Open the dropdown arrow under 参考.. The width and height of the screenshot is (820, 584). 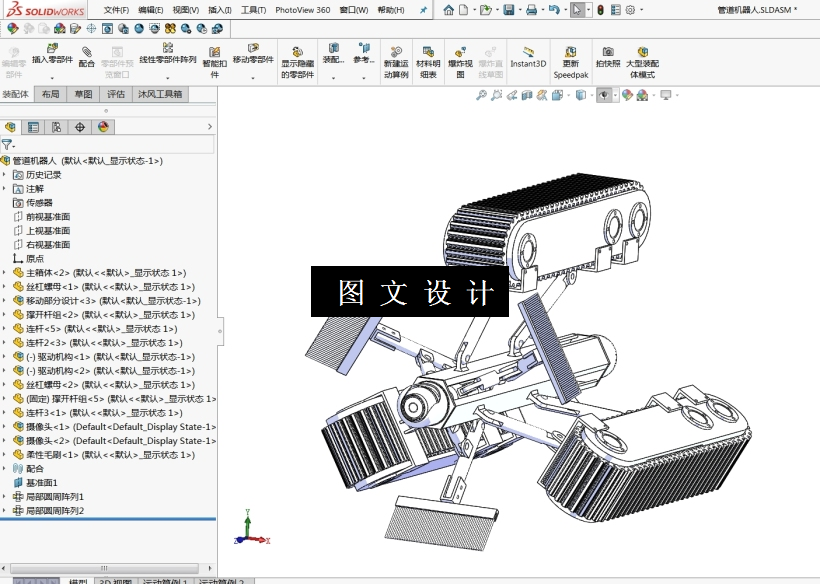(x=364, y=78)
